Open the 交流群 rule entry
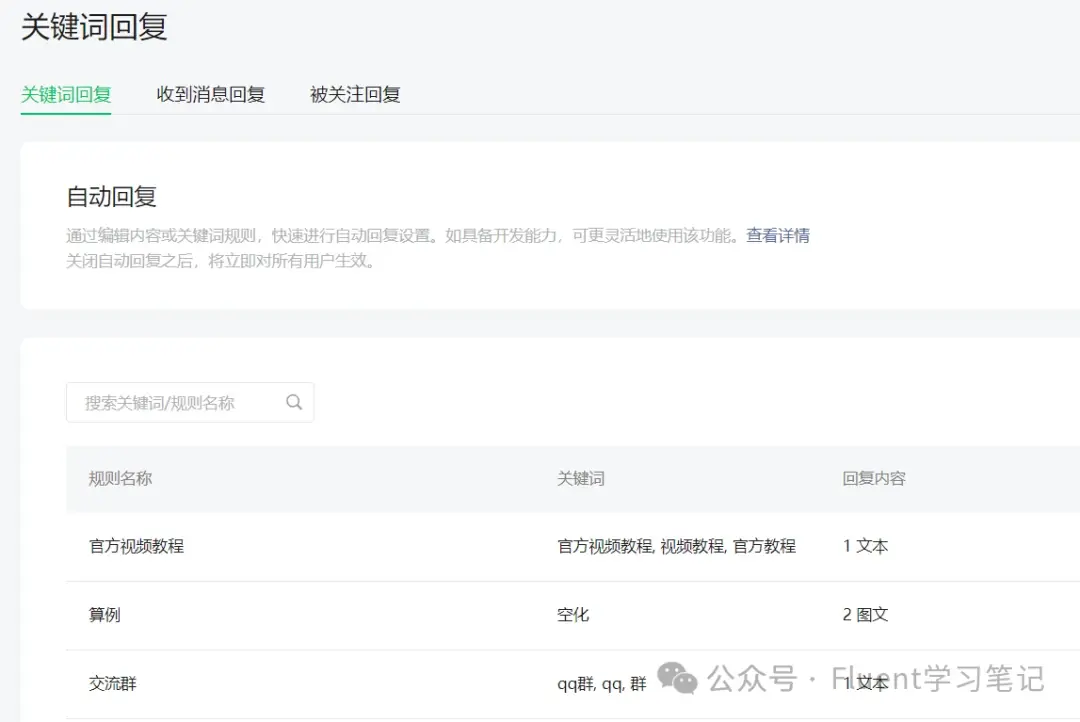The width and height of the screenshot is (1080, 722). click(113, 683)
